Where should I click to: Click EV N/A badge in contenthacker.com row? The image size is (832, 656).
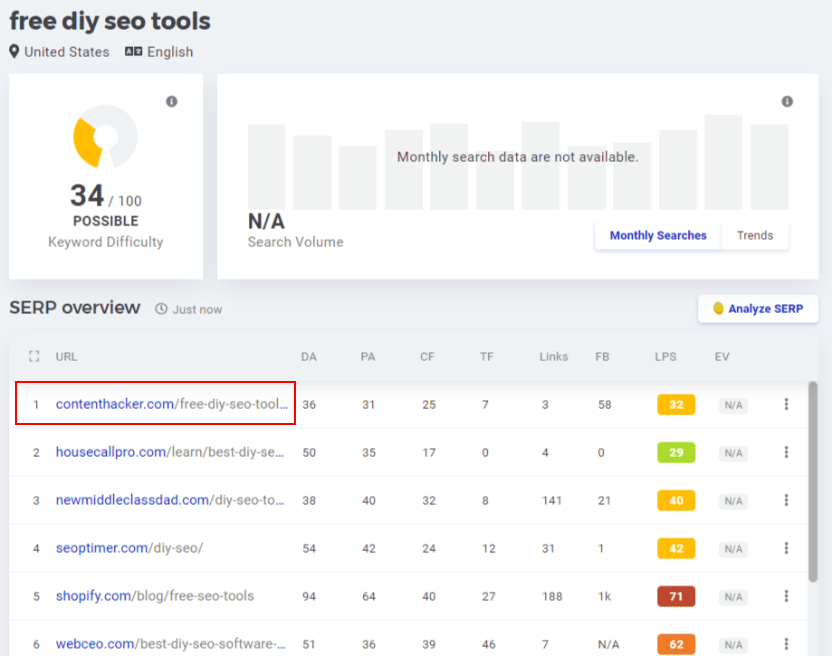click(733, 405)
